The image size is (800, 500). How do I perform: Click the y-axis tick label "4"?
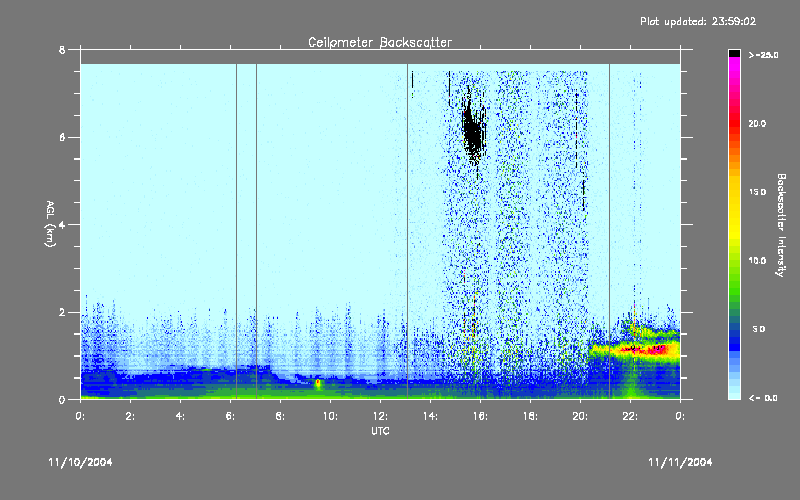(x=62, y=224)
